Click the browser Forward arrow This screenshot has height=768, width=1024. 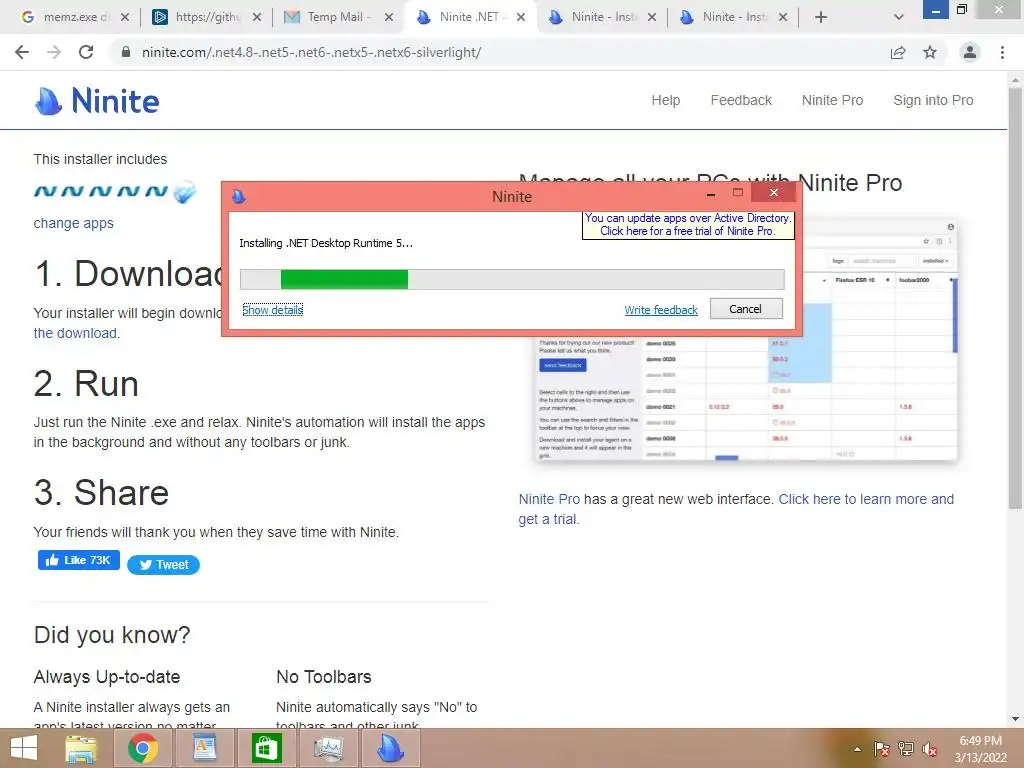click(54, 52)
